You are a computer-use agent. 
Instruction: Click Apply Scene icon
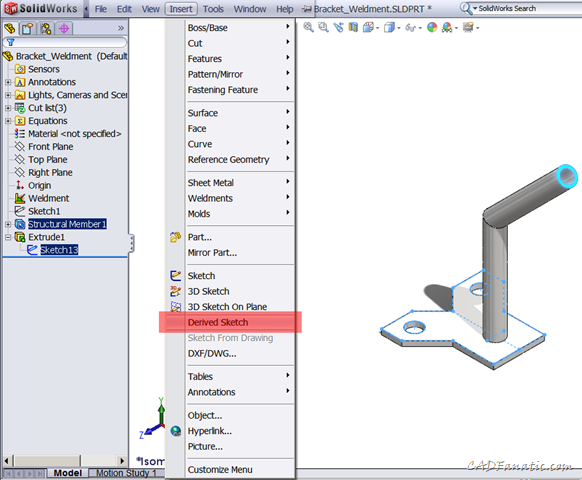(x=447, y=27)
